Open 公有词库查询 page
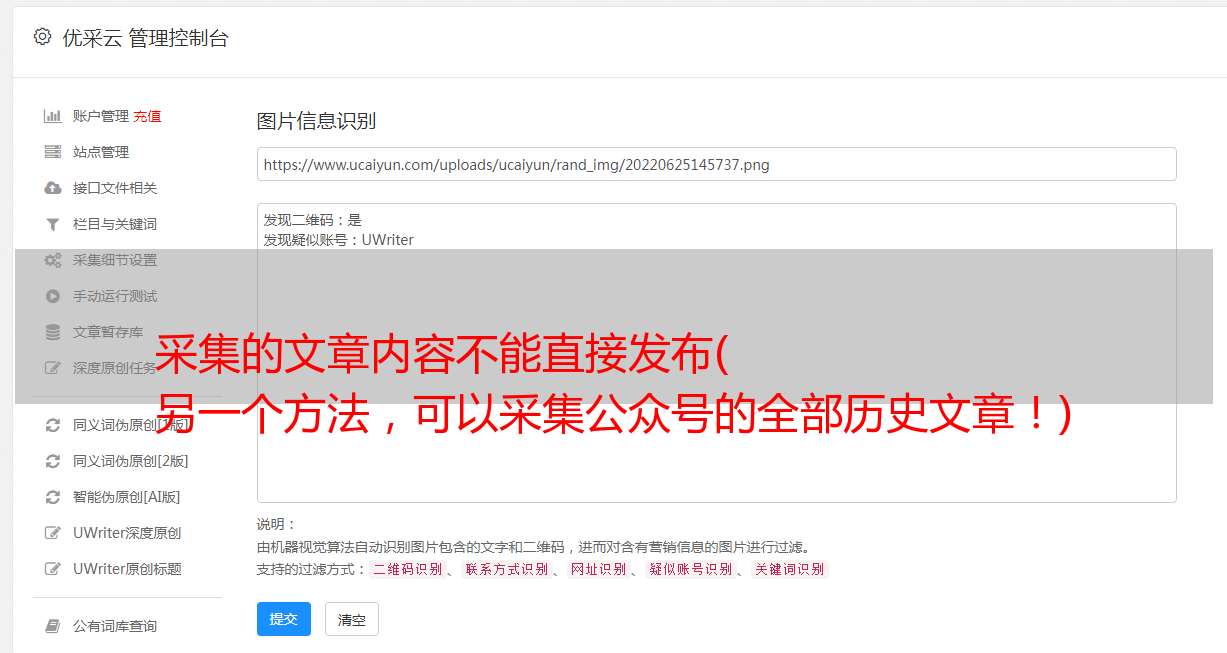Image resolution: width=1227 pixels, height=653 pixels. coord(115,626)
